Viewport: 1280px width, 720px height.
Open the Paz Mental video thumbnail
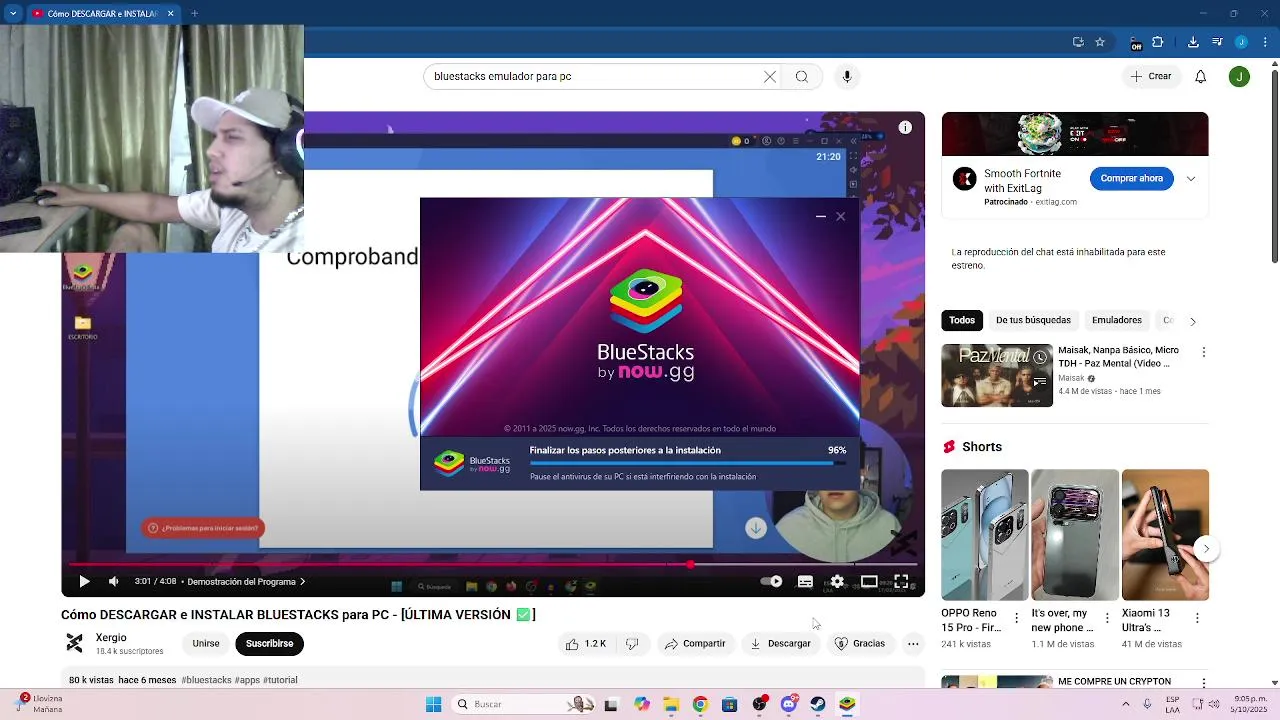pos(997,375)
